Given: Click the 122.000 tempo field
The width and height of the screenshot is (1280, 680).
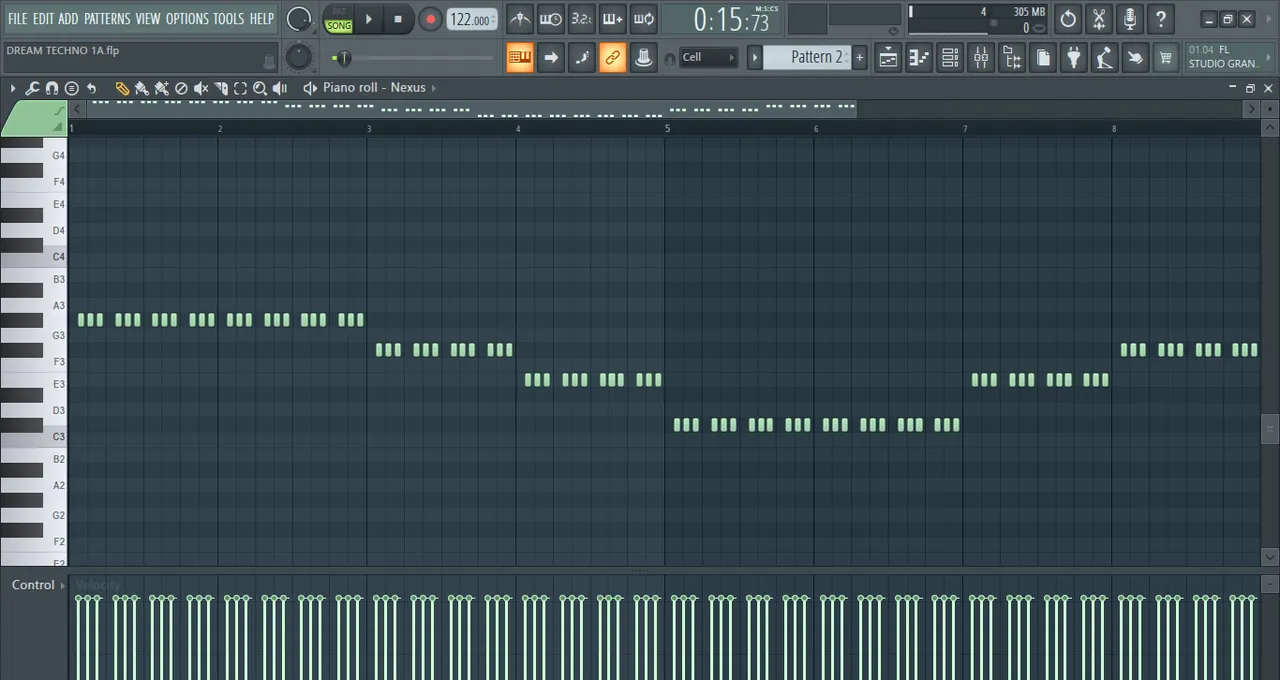Looking at the screenshot, I should pos(471,19).
